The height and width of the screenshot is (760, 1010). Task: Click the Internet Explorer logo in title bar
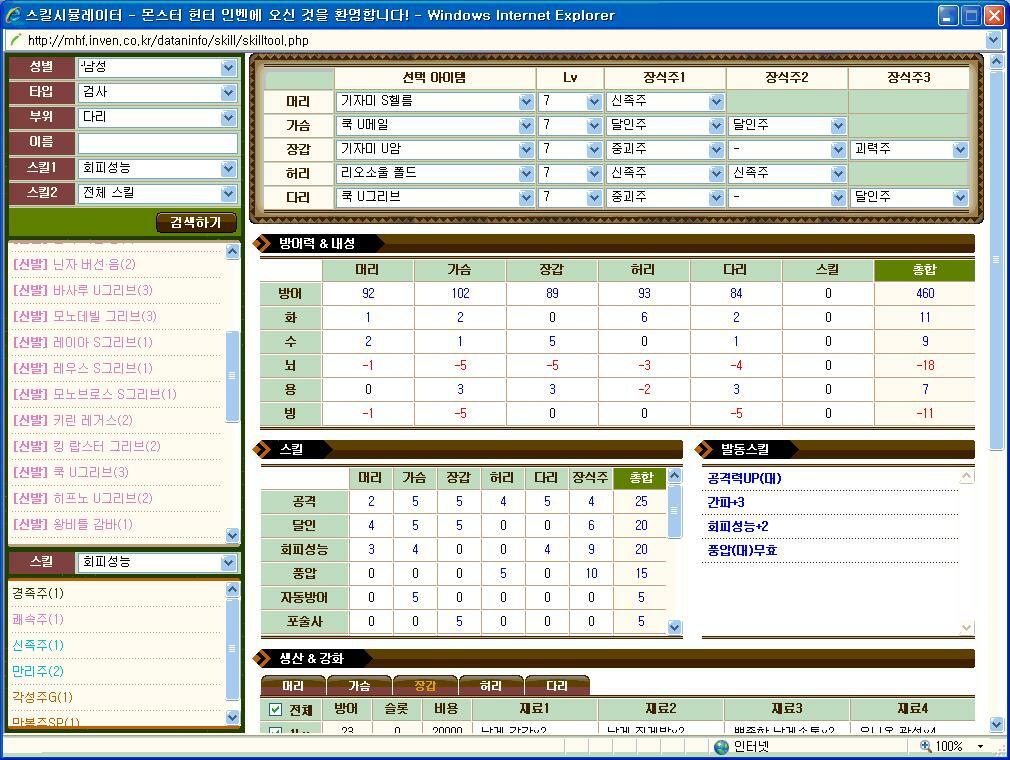click(x=13, y=15)
